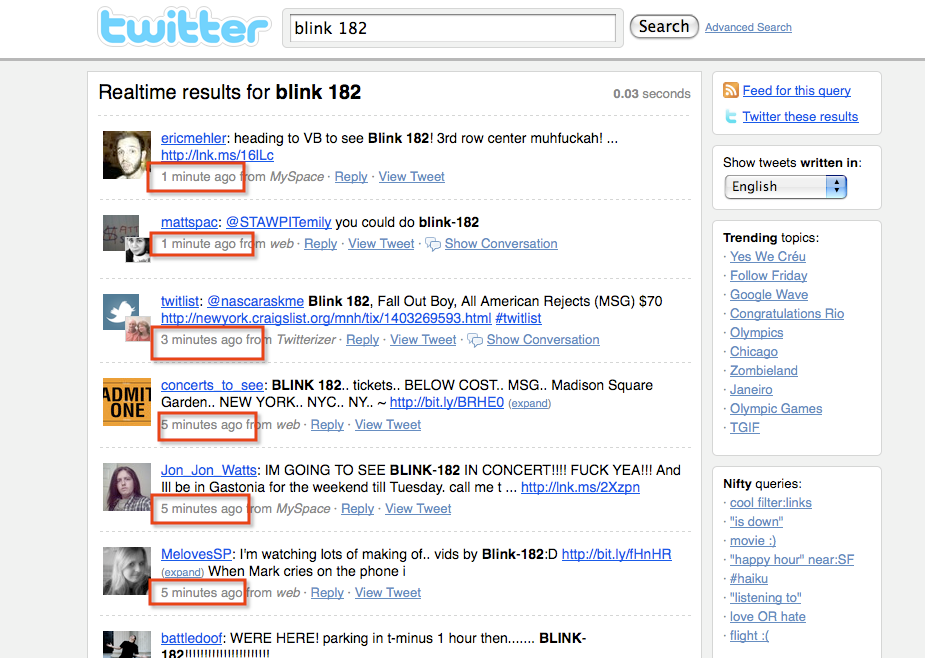The height and width of the screenshot is (658, 925).
Task: Select trending topic Yes We Créu
Action: point(767,257)
